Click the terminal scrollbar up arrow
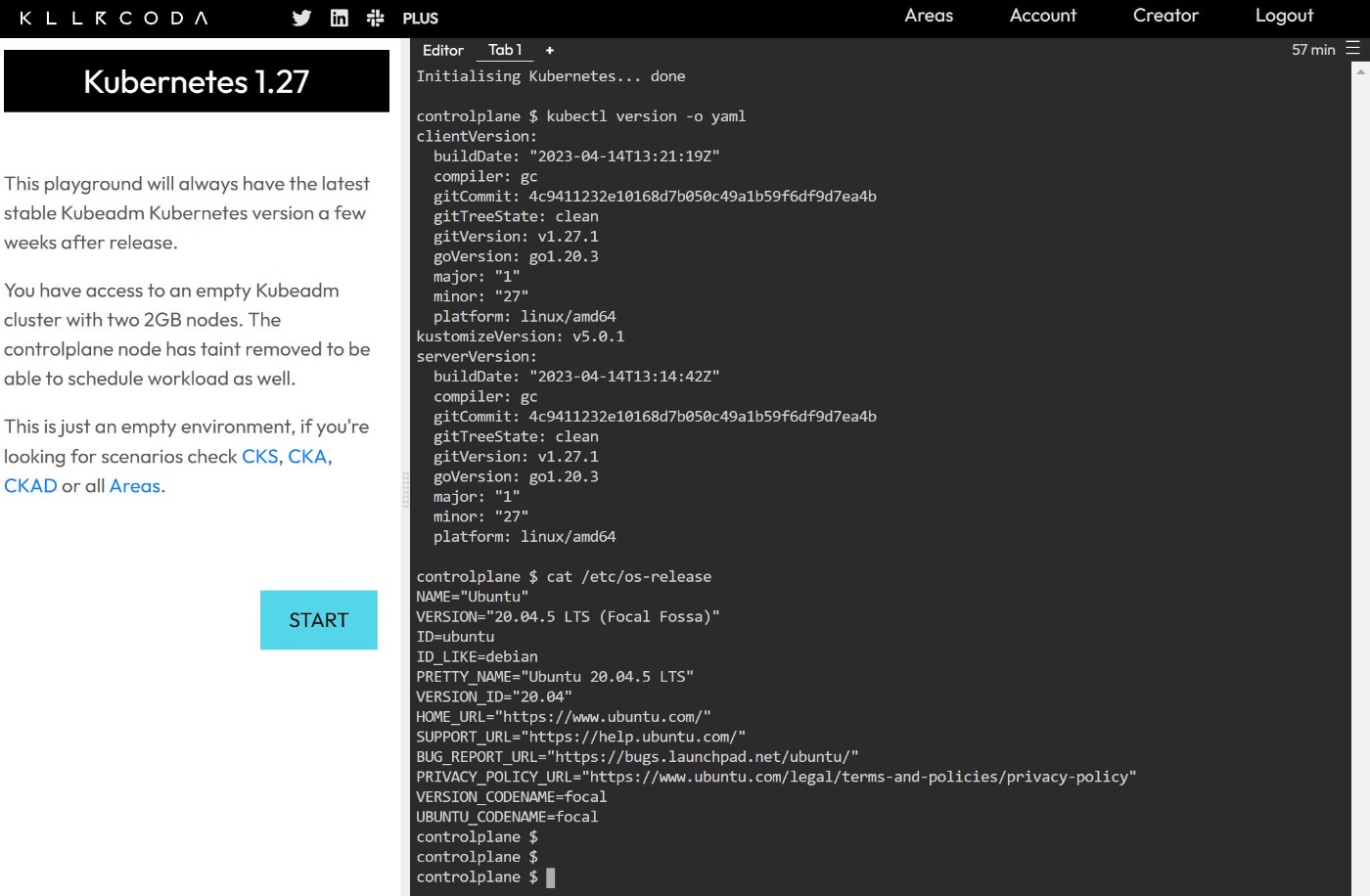The image size is (1370, 896). [x=1360, y=71]
